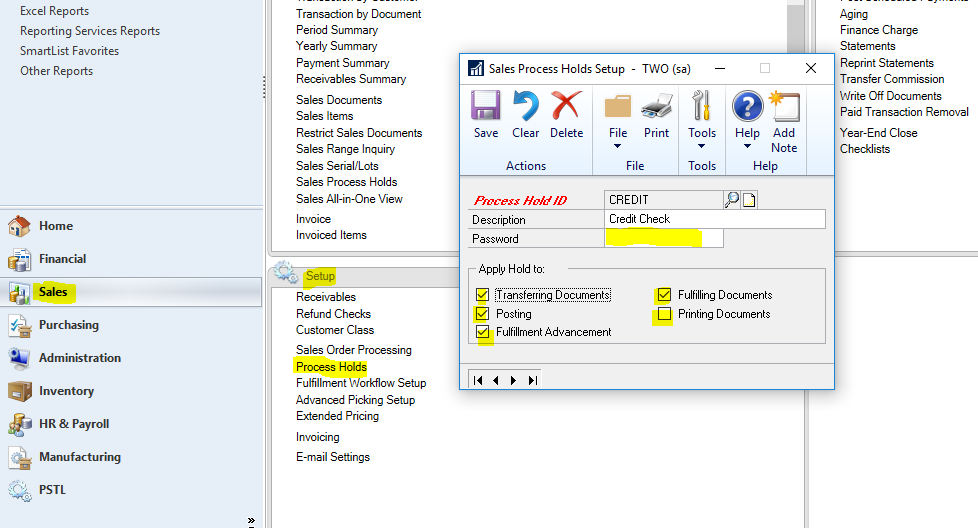This screenshot has width=978, height=528.
Task: Go to previous record arrow
Action: tap(496, 380)
